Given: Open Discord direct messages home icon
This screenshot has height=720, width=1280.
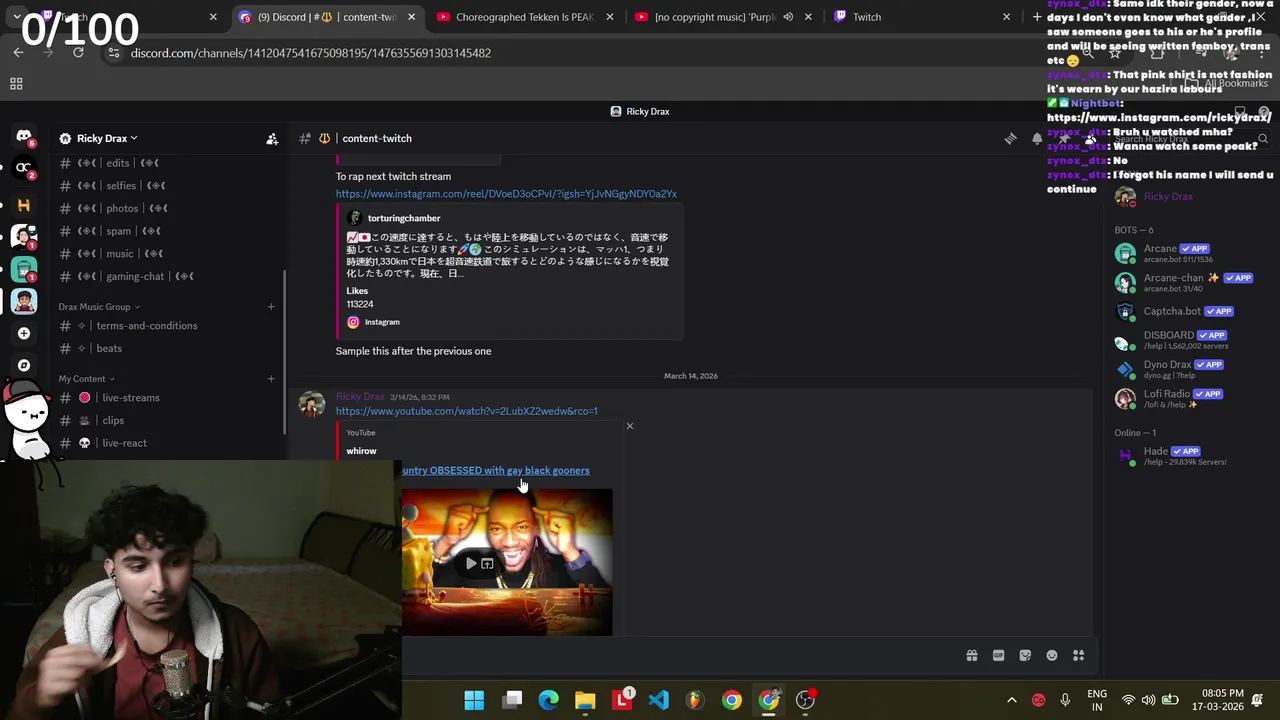Looking at the screenshot, I should click(24, 136).
